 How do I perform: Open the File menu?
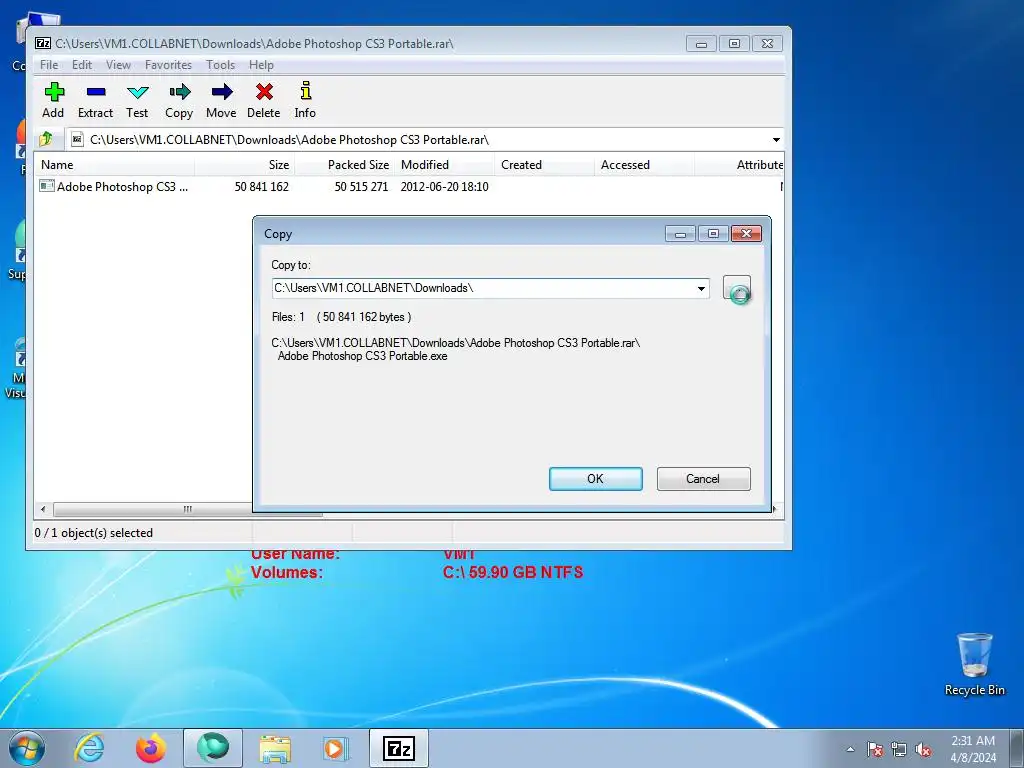(48, 65)
